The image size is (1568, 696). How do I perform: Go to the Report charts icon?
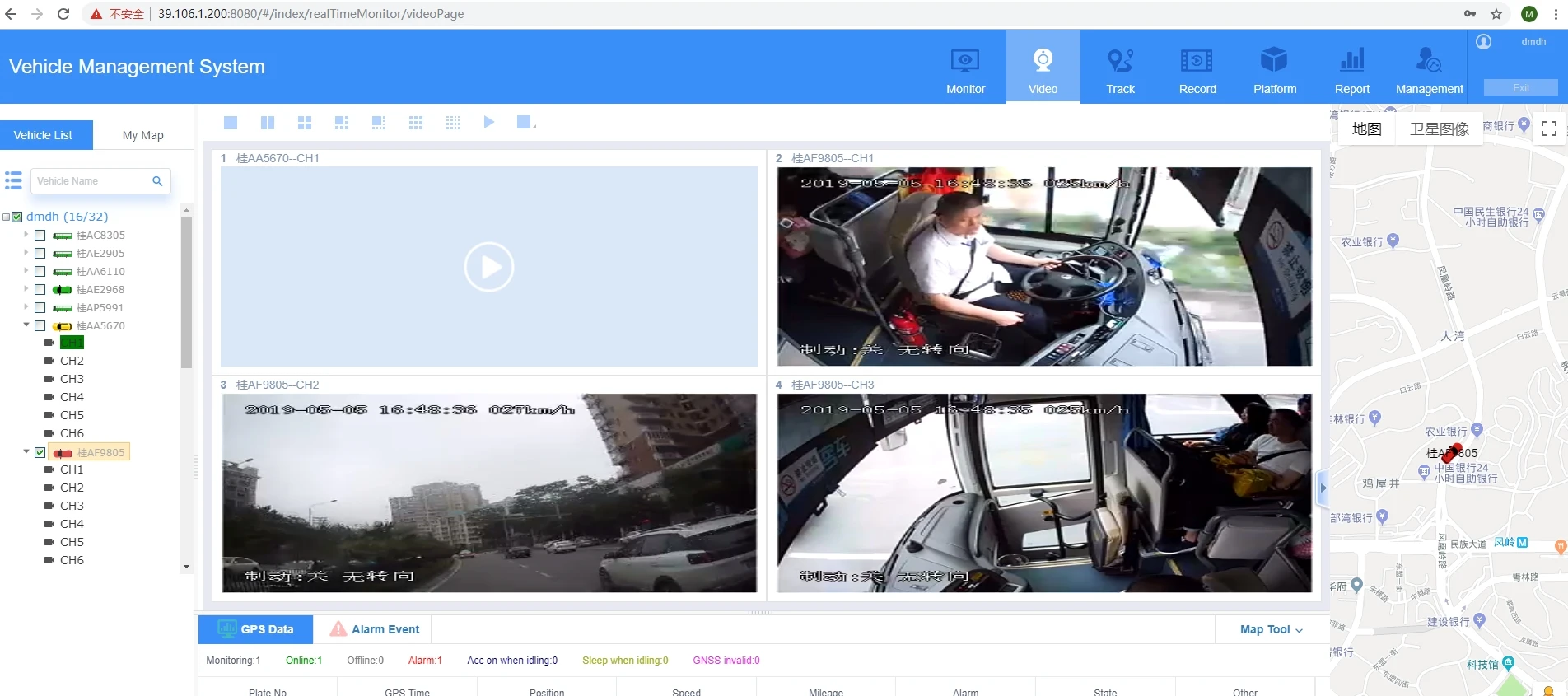point(1351,62)
